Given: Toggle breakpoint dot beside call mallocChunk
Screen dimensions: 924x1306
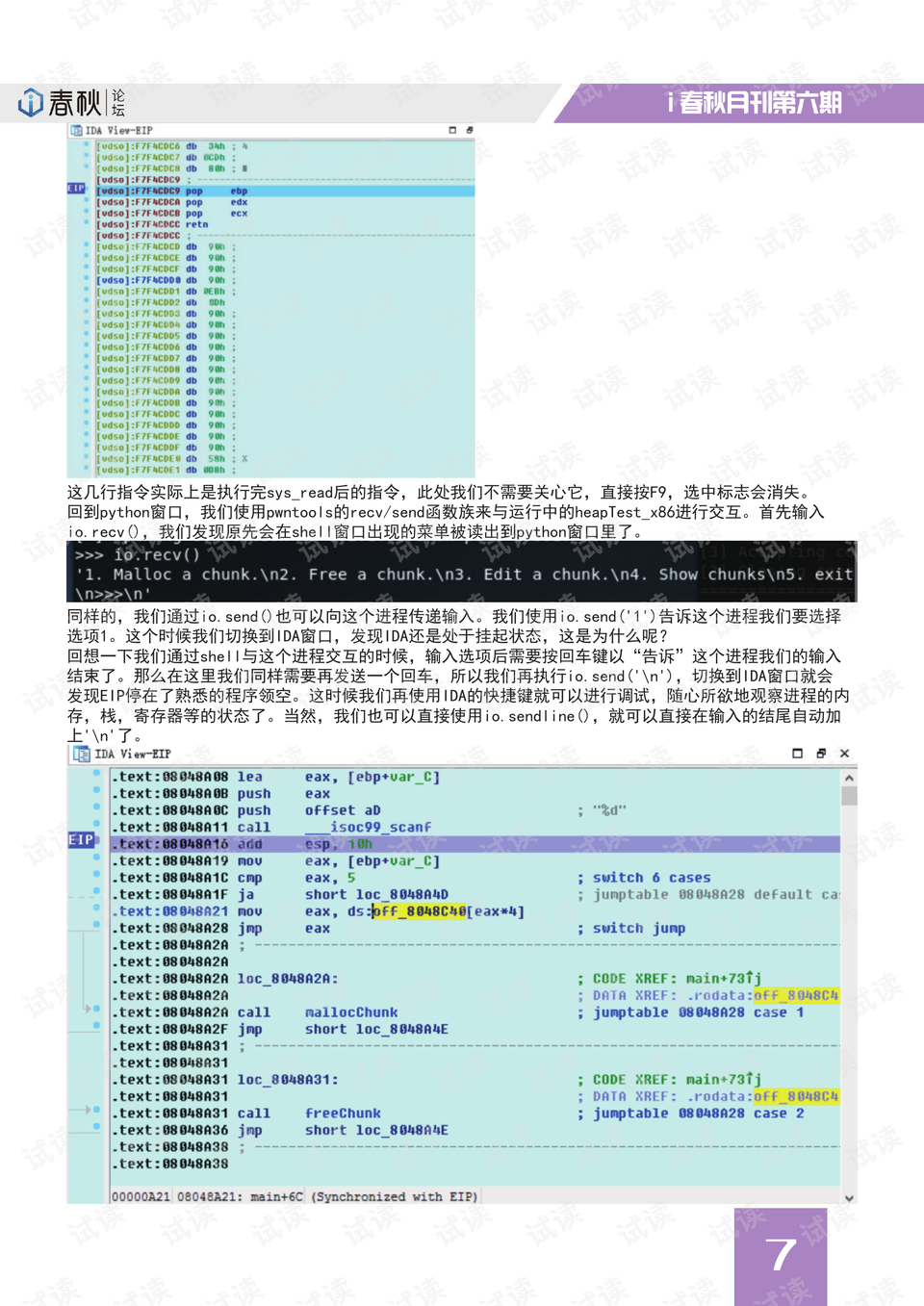Looking at the screenshot, I should (96, 1009).
